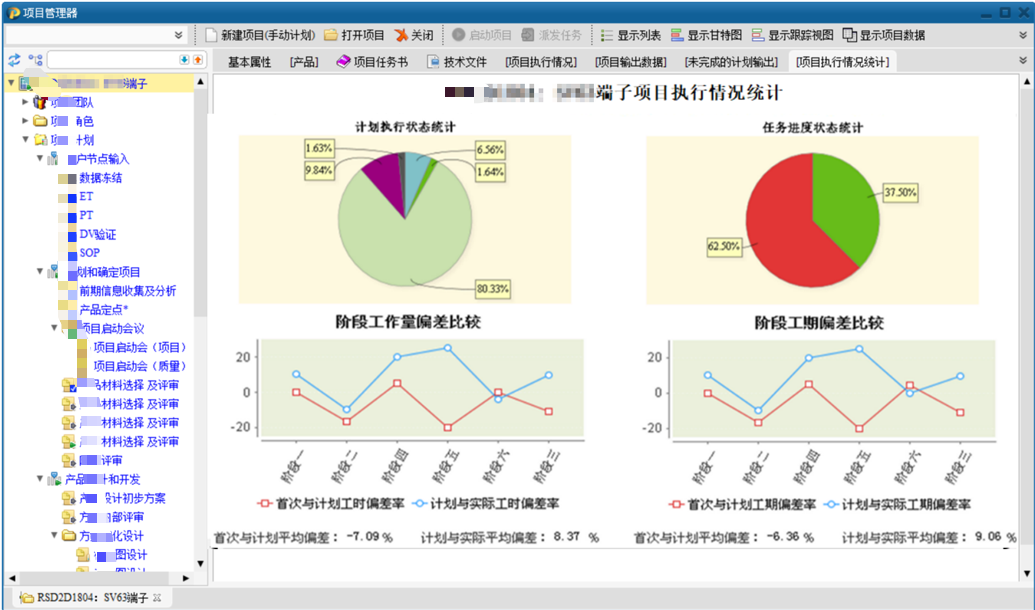Click the stage icon beside 产品…和开发

pos(54,479)
